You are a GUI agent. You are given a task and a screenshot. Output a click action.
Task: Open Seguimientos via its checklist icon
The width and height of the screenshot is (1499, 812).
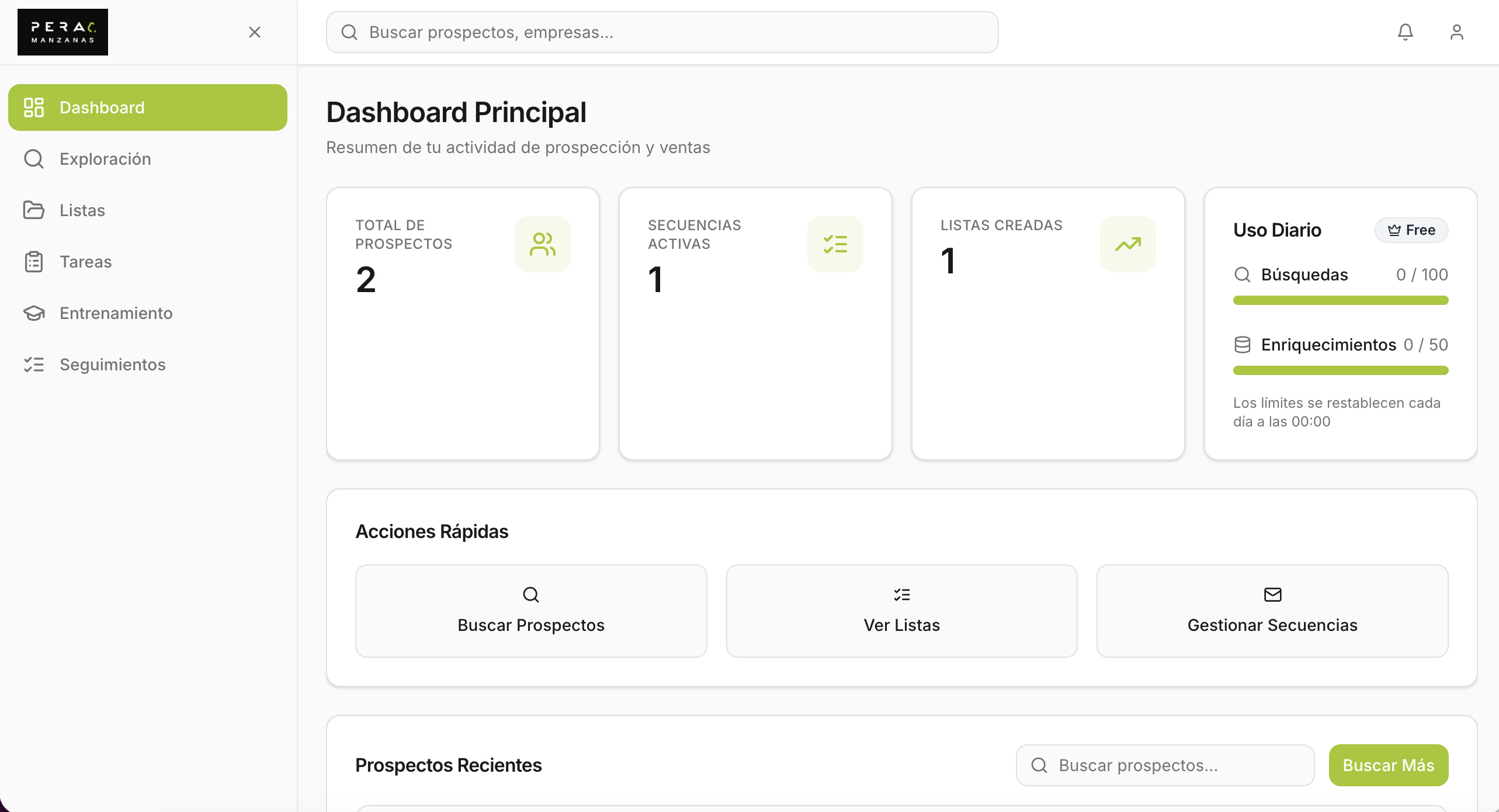[34, 364]
